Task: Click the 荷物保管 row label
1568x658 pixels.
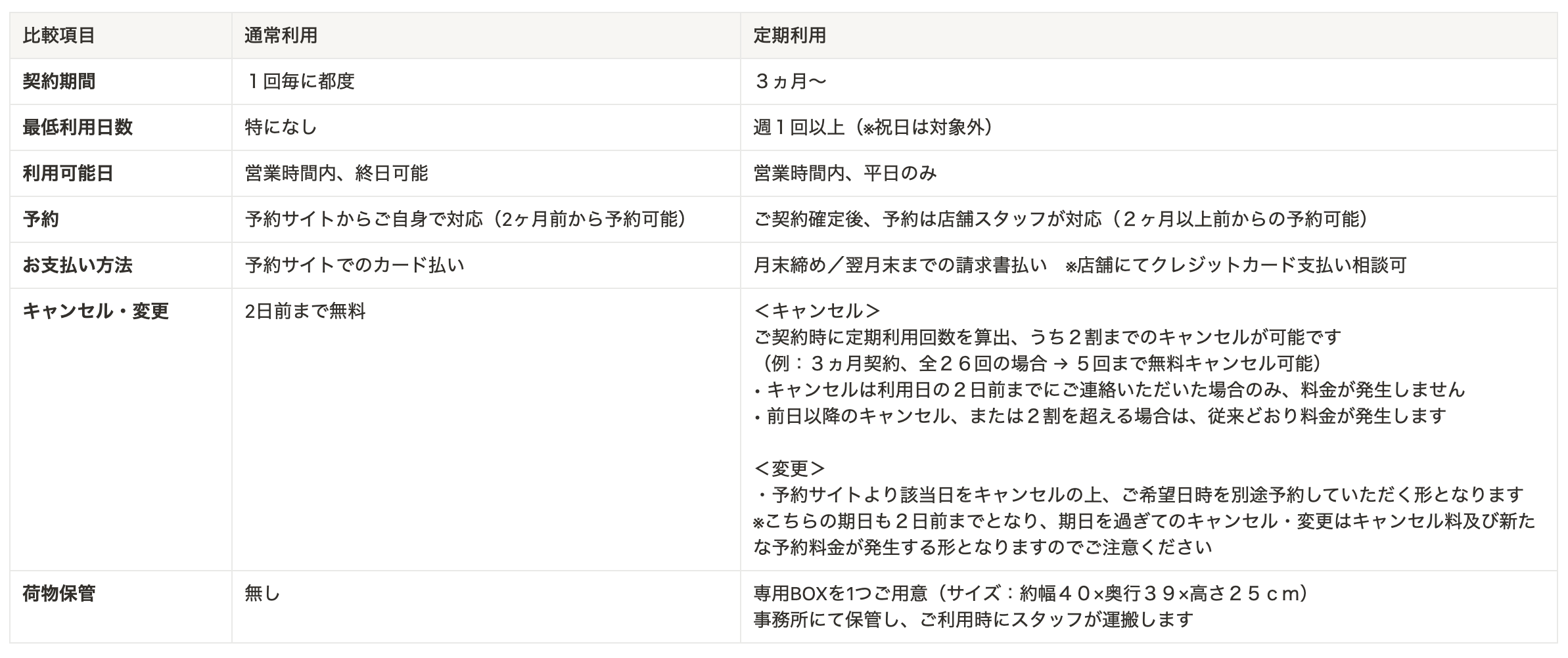Action: (59, 594)
